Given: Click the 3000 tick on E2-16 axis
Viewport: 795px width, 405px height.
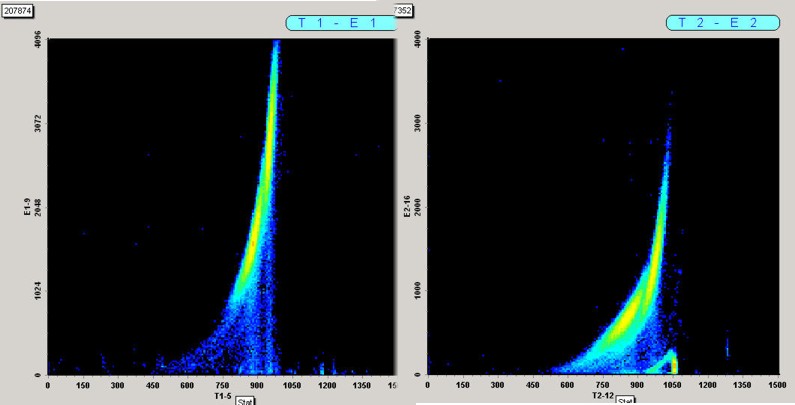Looking at the screenshot, I should 413,122.
